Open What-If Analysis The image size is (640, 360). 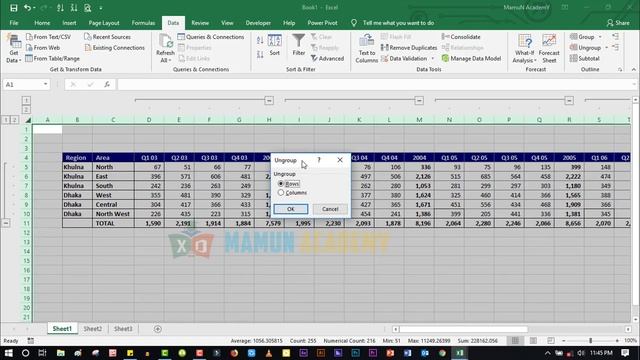(x=524, y=48)
